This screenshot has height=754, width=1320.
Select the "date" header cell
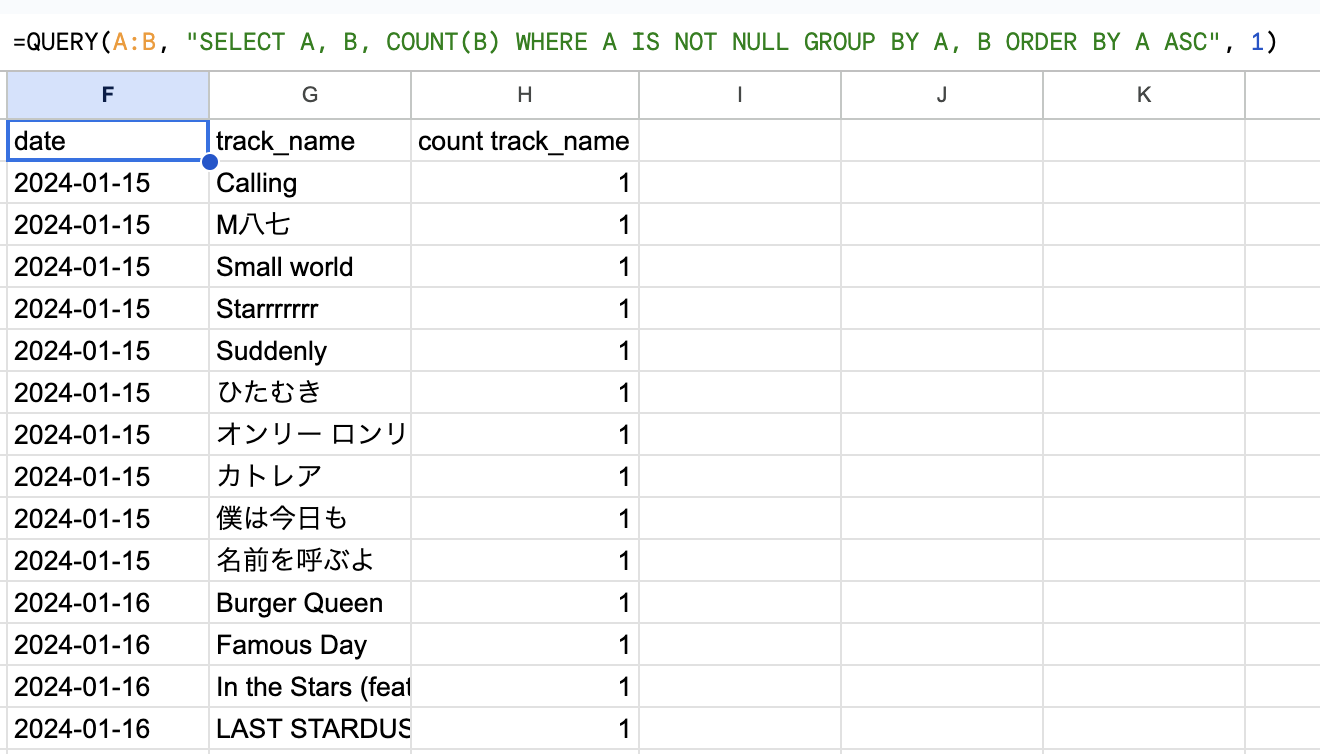(108, 141)
